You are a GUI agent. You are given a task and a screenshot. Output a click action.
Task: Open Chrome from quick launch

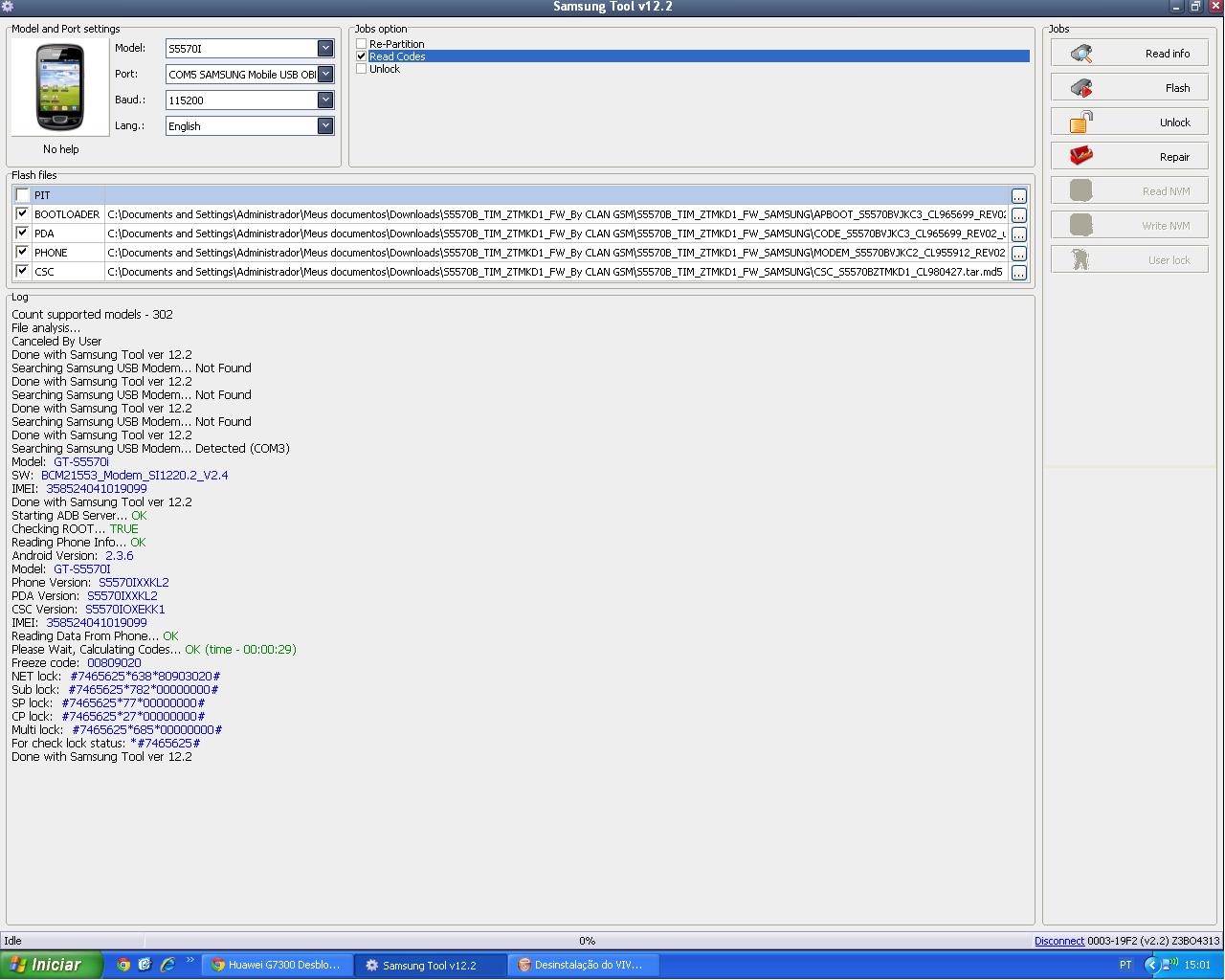tap(123, 965)
